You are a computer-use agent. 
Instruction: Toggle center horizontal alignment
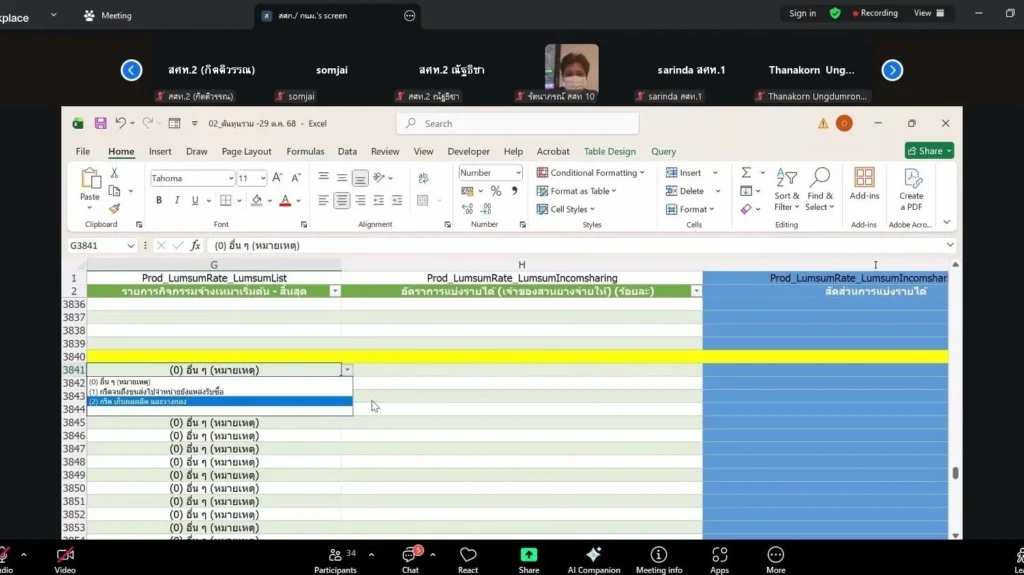342,200
